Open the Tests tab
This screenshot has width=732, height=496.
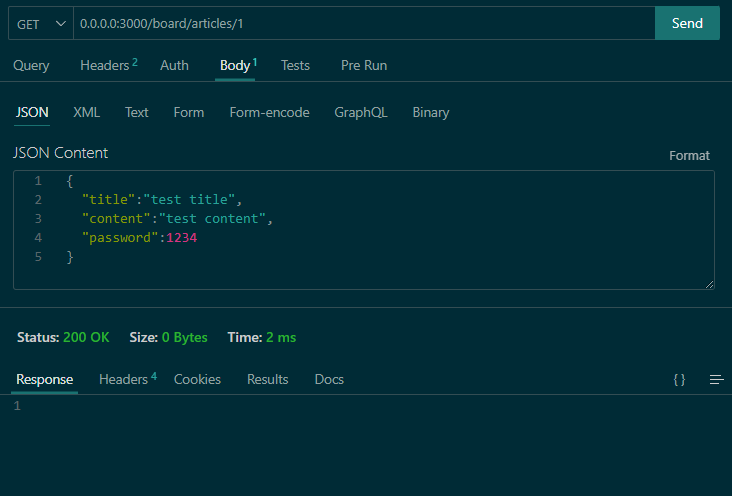295,65
